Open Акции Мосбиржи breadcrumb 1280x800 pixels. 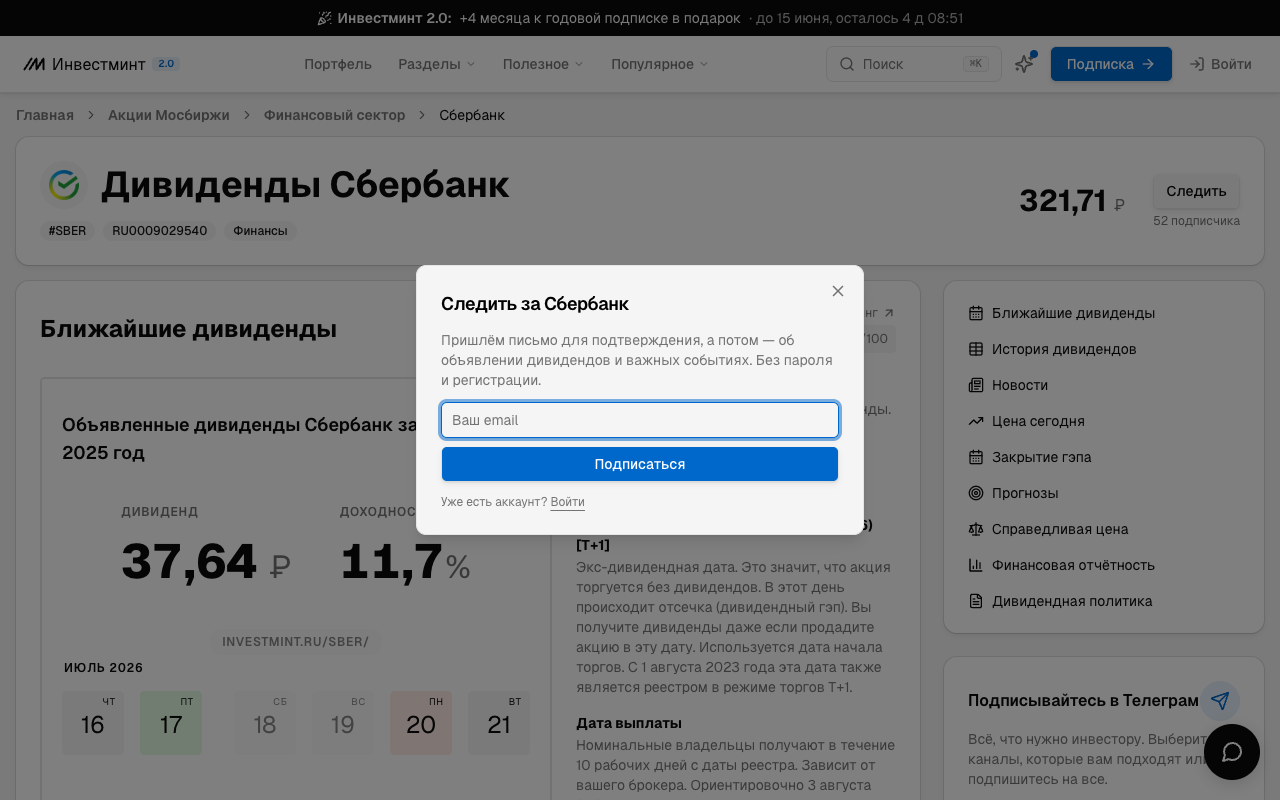(x=169, y=115)
